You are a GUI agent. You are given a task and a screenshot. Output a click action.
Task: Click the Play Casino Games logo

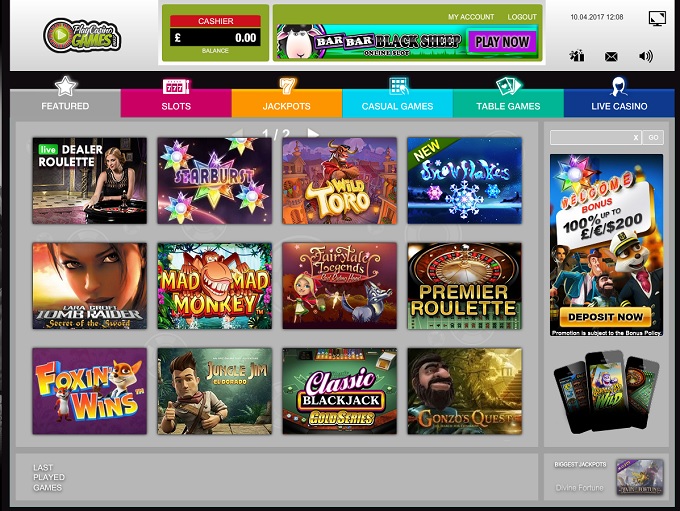pyautogui.click(x=82, y=36)
